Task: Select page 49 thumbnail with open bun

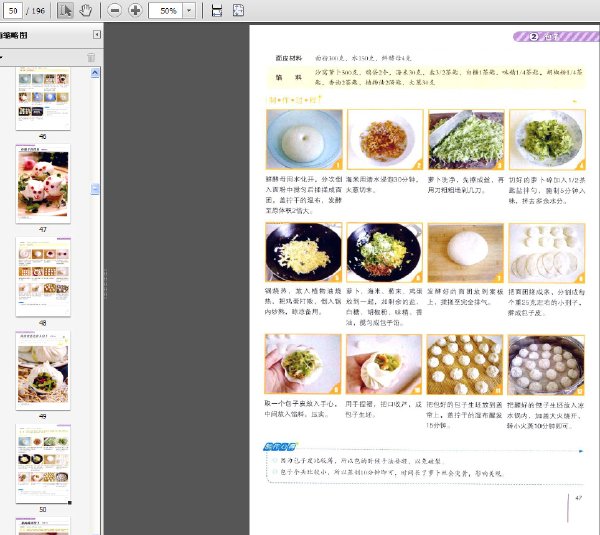Action: 43,370
